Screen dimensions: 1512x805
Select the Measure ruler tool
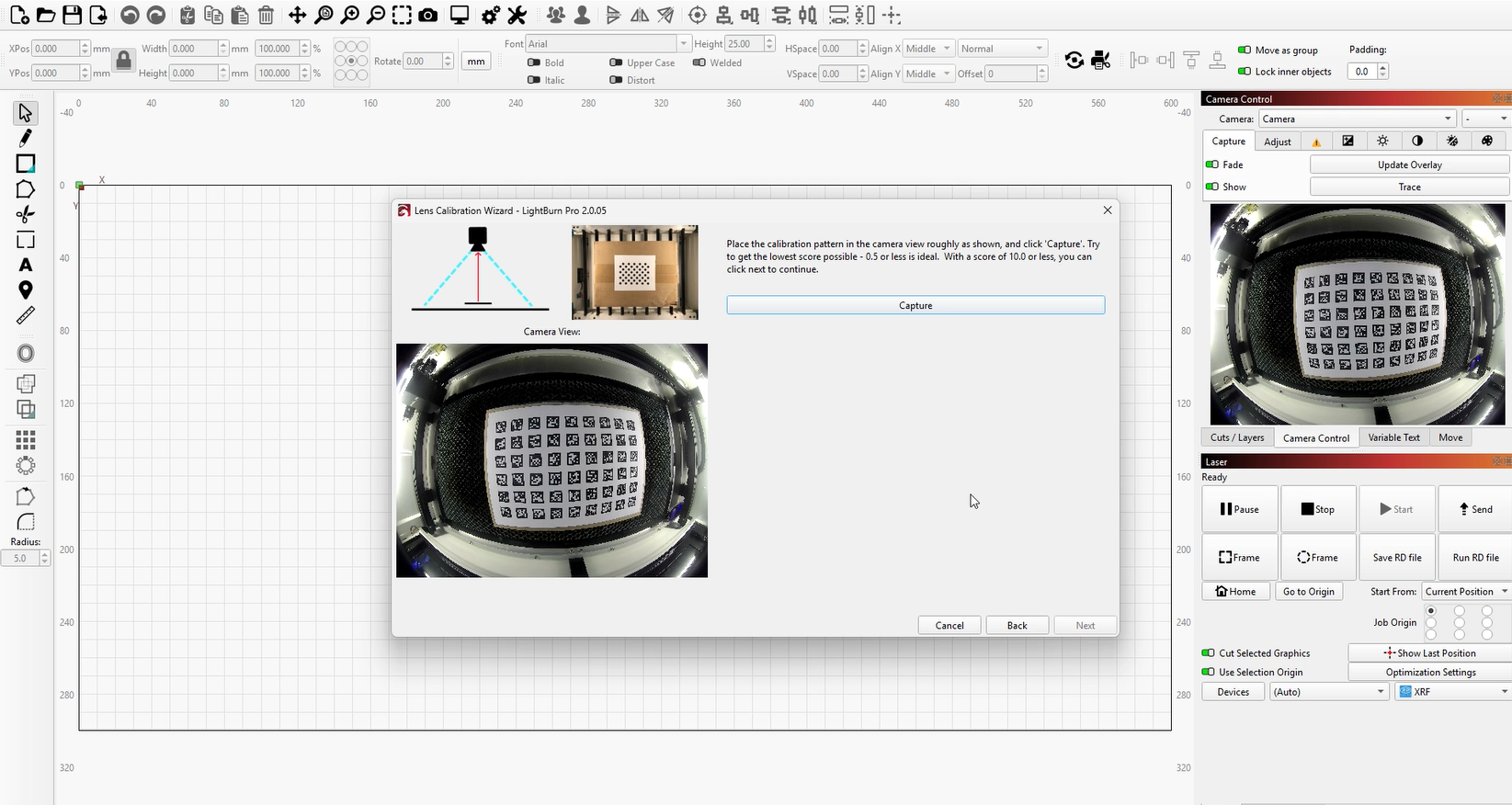click(25, 316)
